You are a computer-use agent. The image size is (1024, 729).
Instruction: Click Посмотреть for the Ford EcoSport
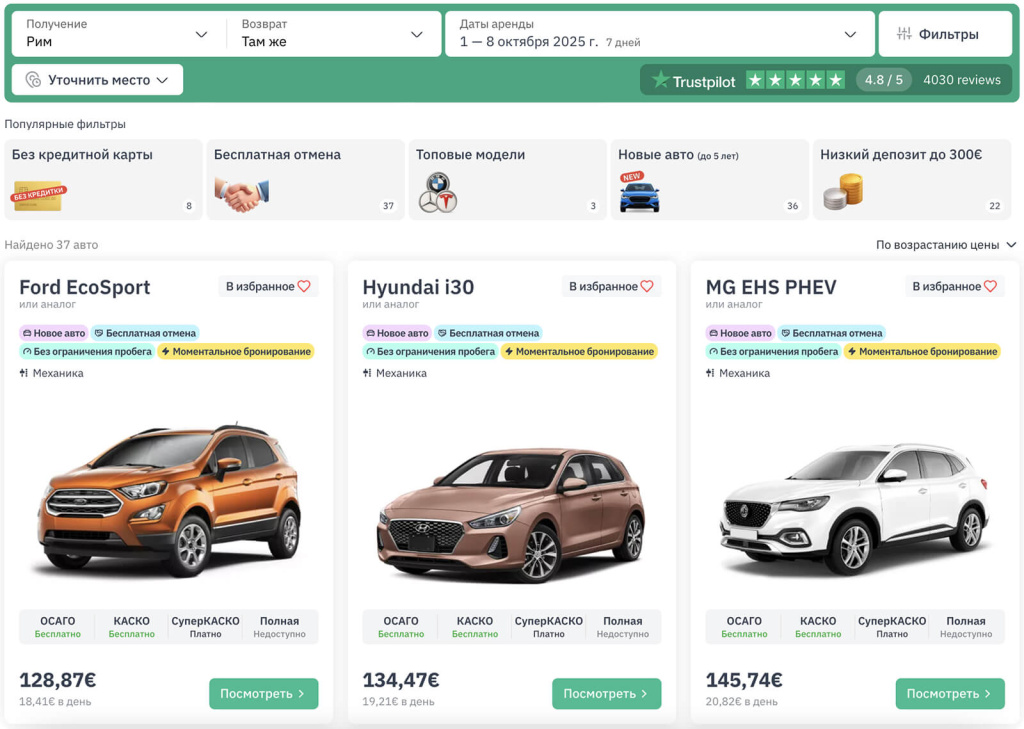pos(263,693)
